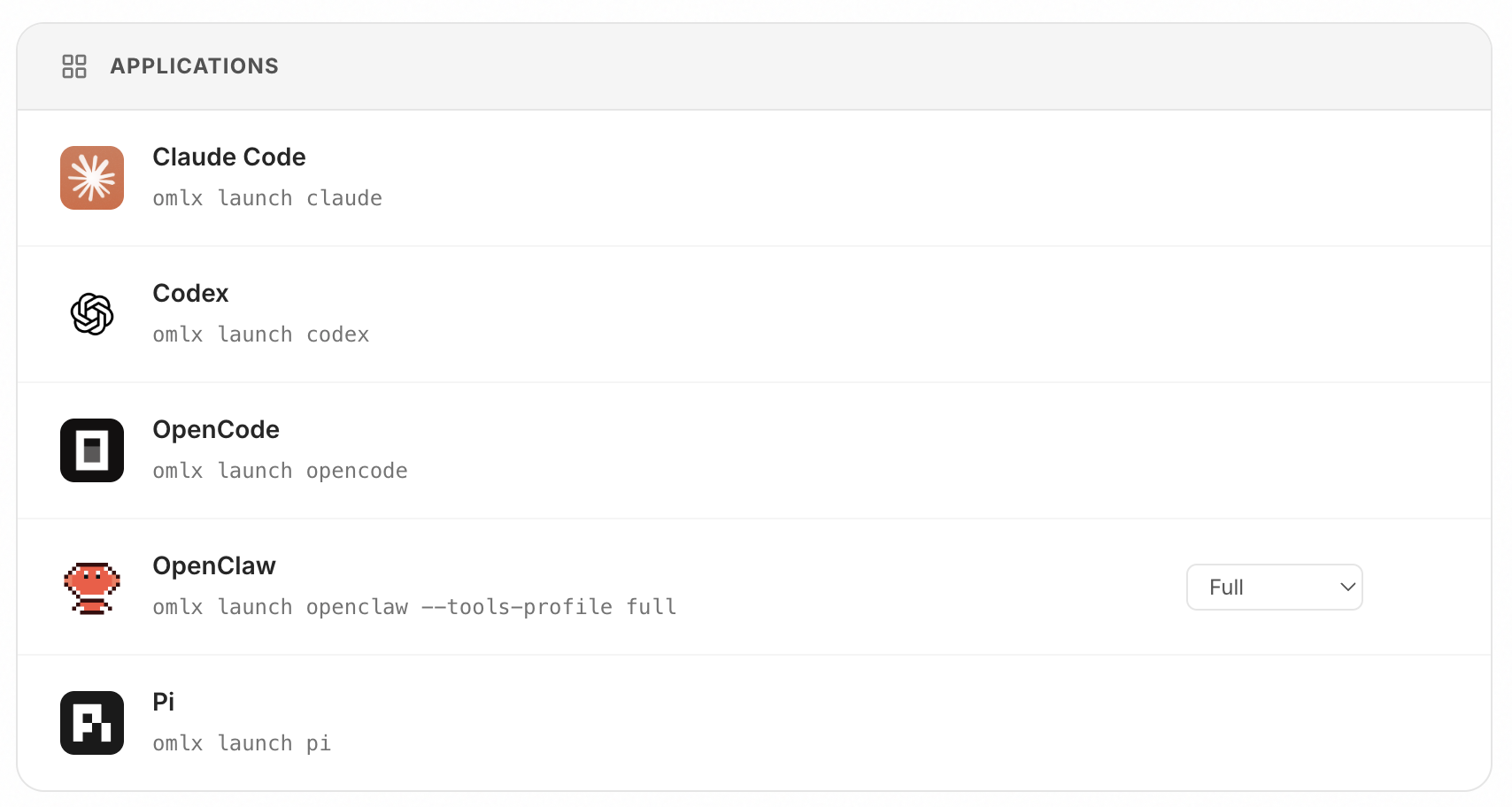Viewport: 1512px width, 807px height.
Task: Choose the OpenClaw application title
Action: click(214, 565)
